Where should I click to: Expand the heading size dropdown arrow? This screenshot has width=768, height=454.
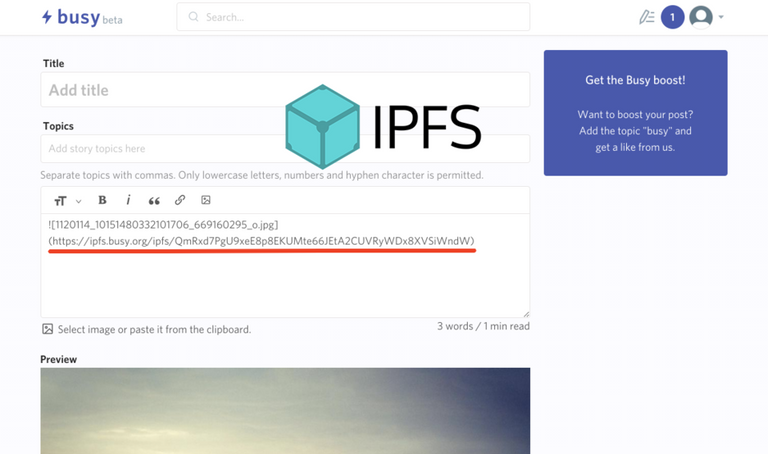tap(78, 201)
